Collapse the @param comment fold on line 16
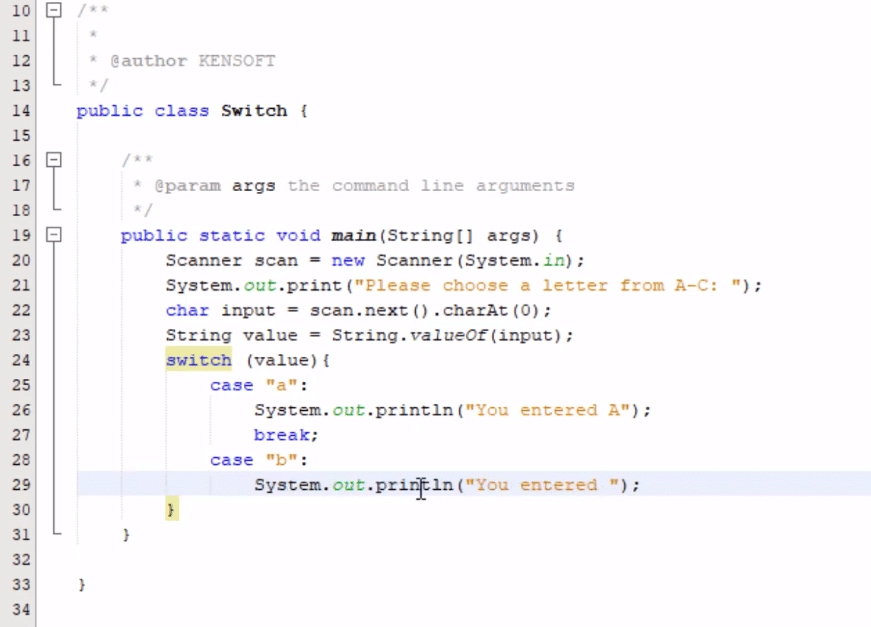The image size is (871, 627). click(x=54, y=160)
